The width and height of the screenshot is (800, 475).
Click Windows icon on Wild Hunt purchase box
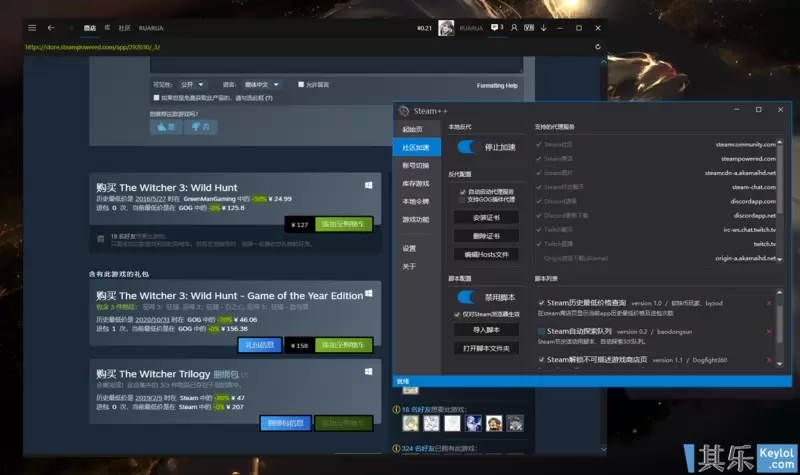pos(368,185)
